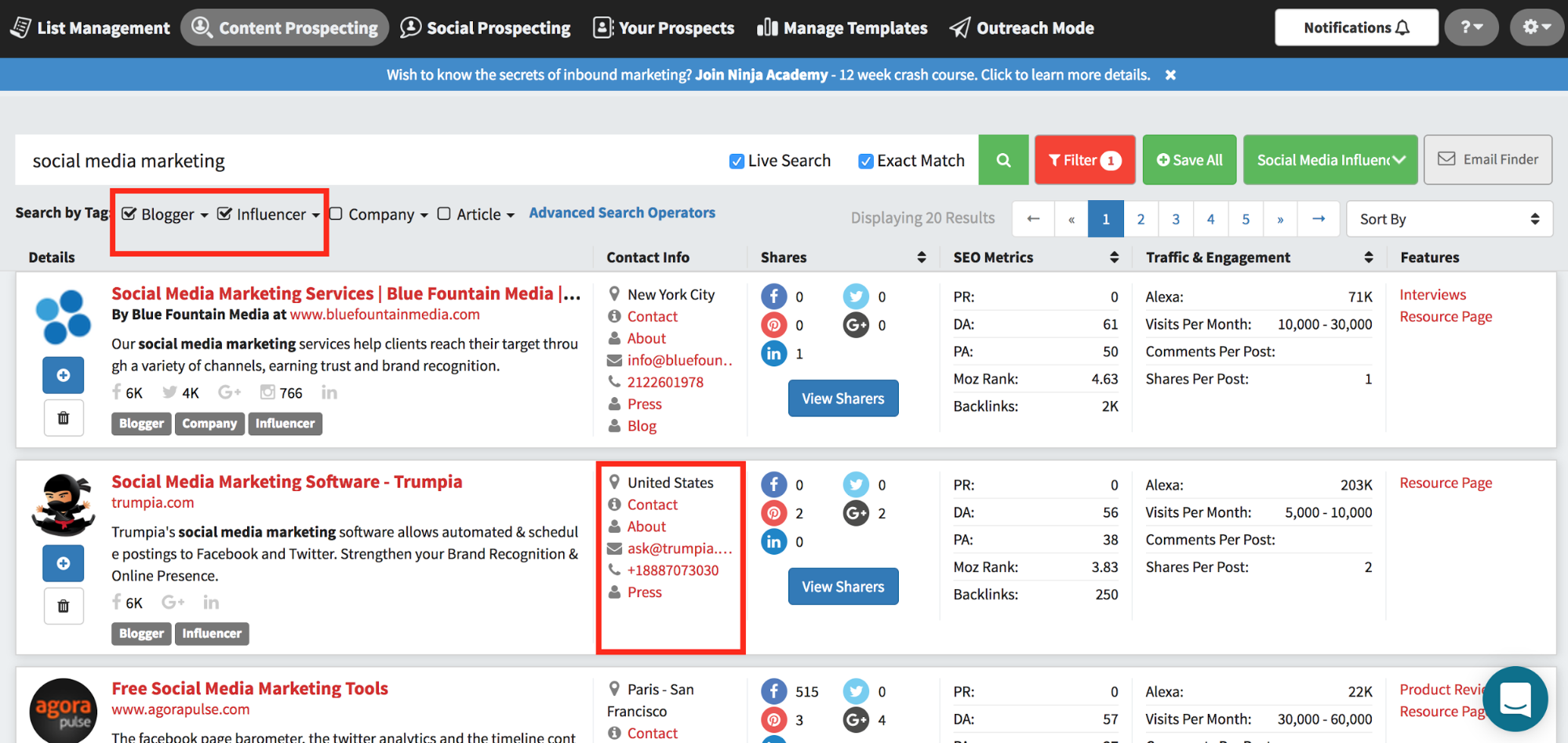
Task: Open Social Prospecting tab
Action: [486, 28]
